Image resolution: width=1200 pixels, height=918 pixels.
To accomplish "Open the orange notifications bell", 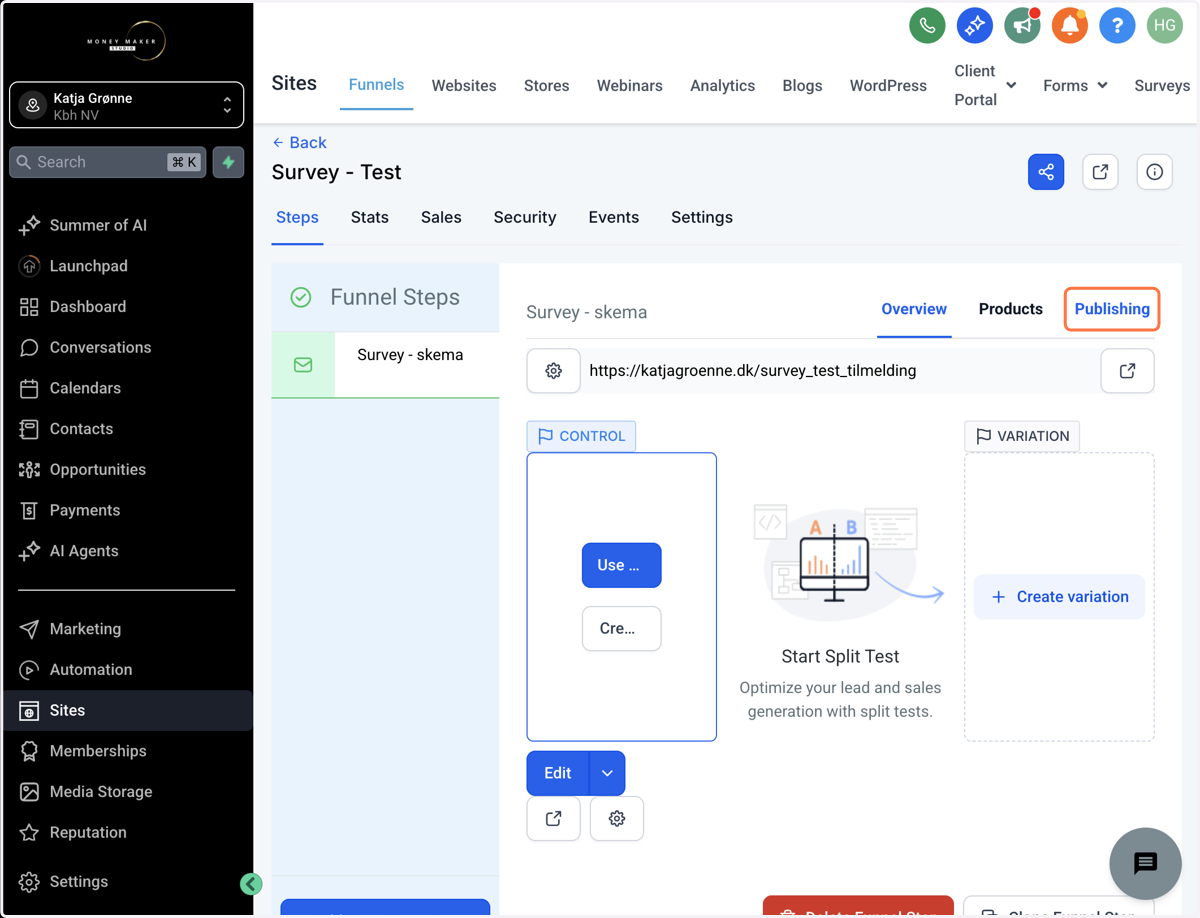I will tap(1069, 25).
